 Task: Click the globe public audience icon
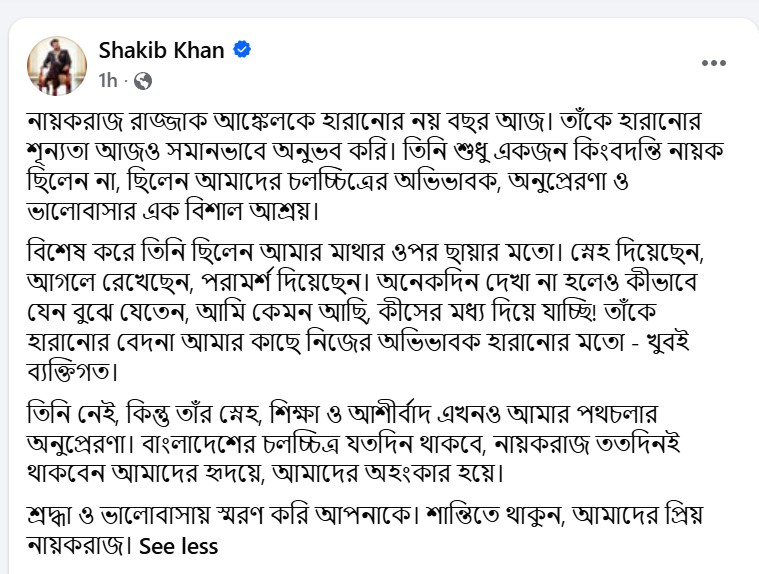tap(143, 81)
